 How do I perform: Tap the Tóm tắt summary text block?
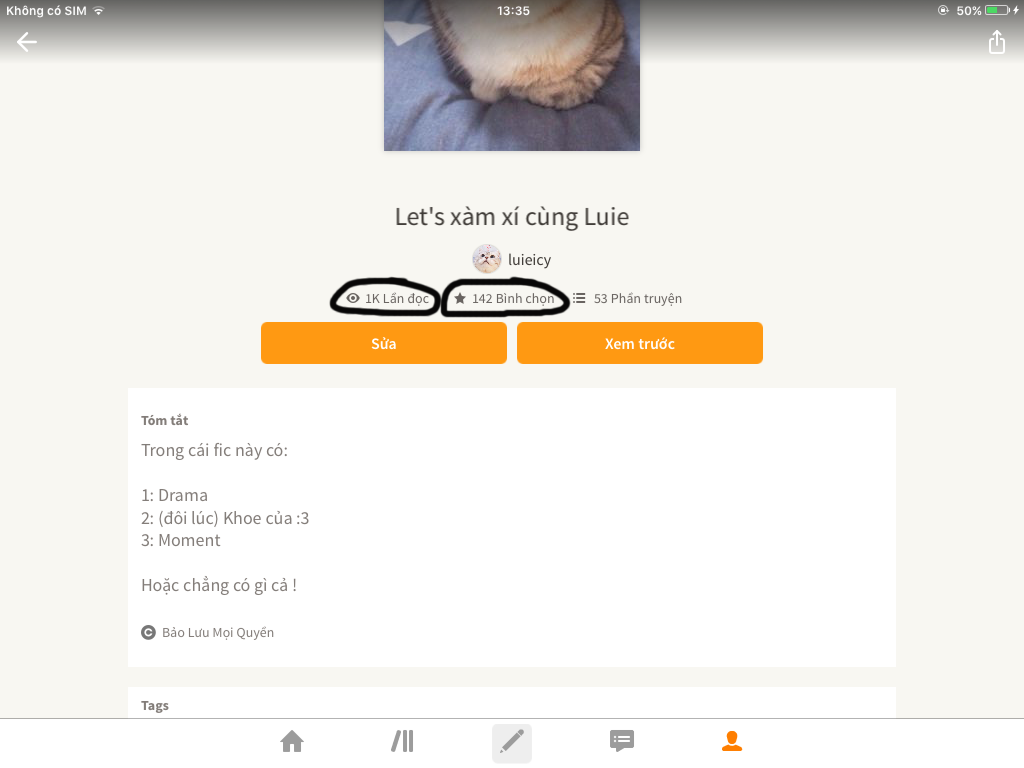pyautogui.click(x=225, y=518)
